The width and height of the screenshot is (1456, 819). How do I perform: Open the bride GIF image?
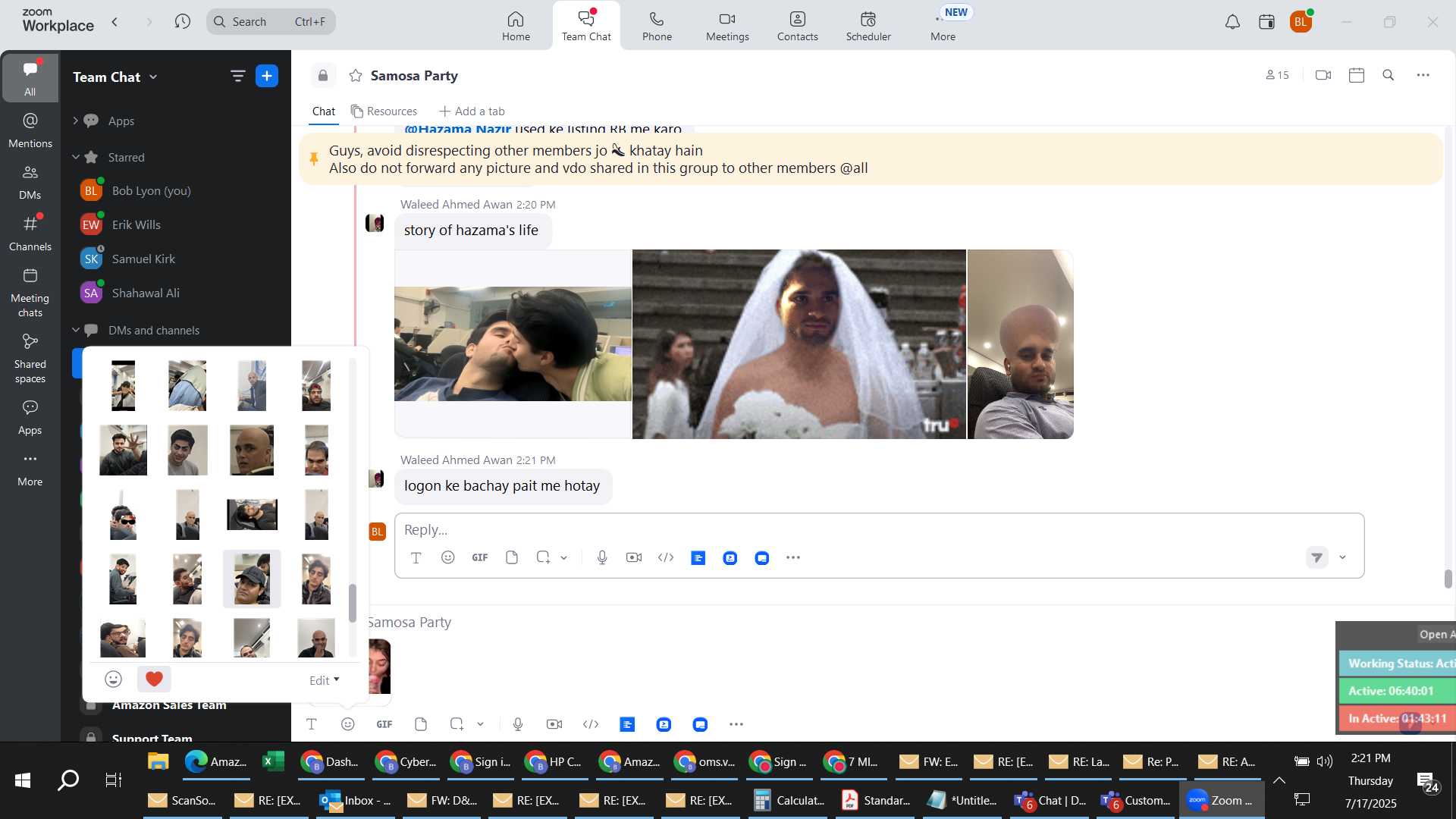(x=799, y=344)
